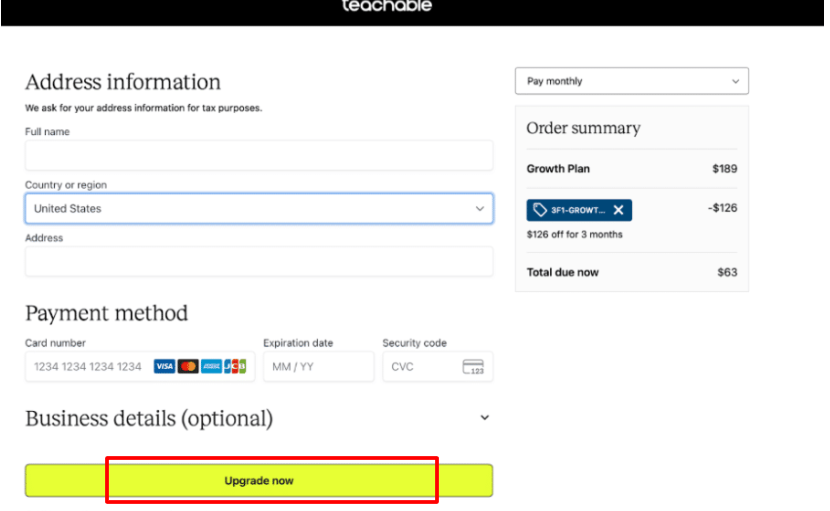Image resolution: width=830 pixels, height=511 pixels.
Task: Click the $63 total amount
Action: 727,272
